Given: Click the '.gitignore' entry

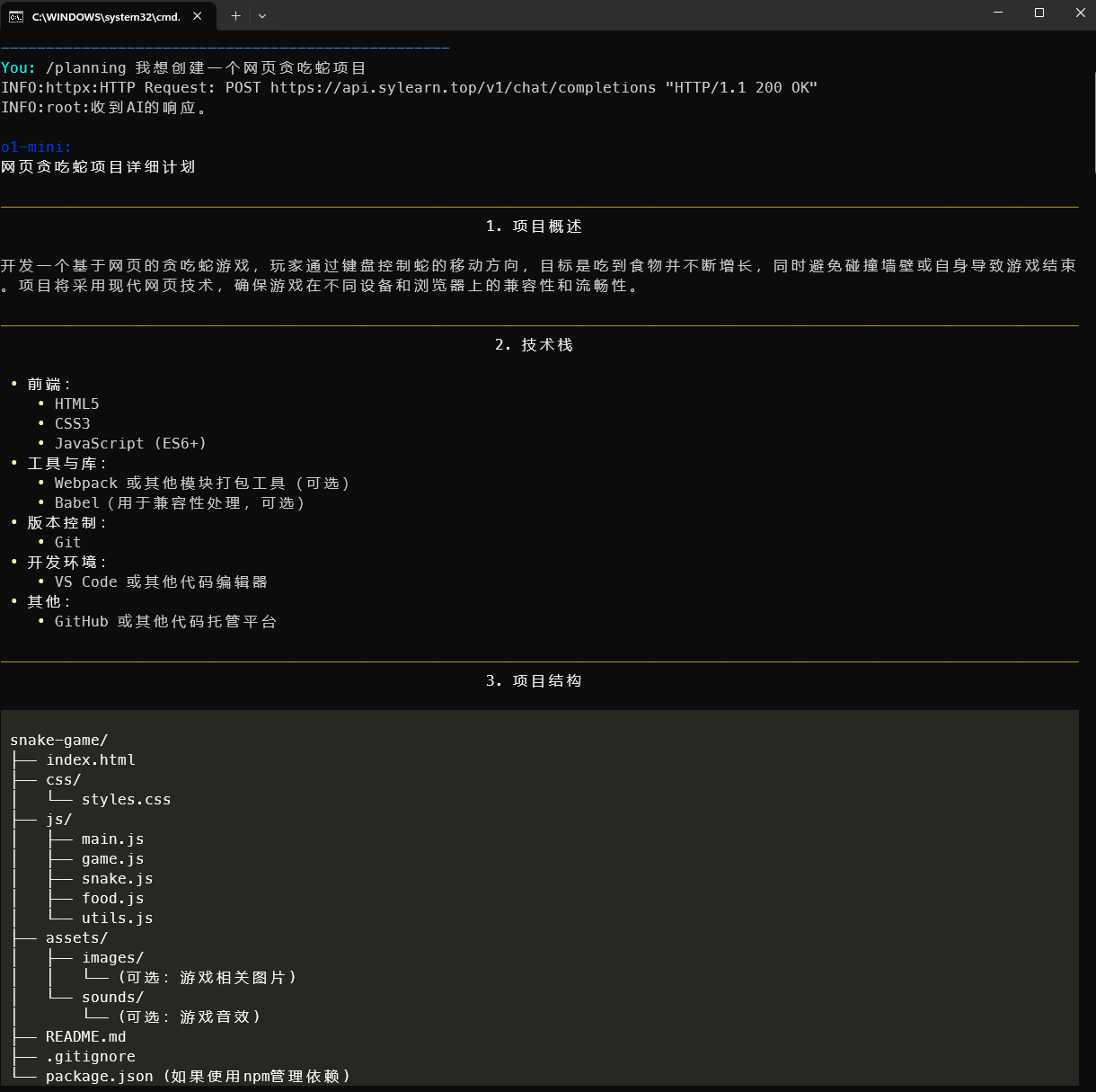Looking at the screenshot, I should pyautogui.click(x=91, y=1056).
